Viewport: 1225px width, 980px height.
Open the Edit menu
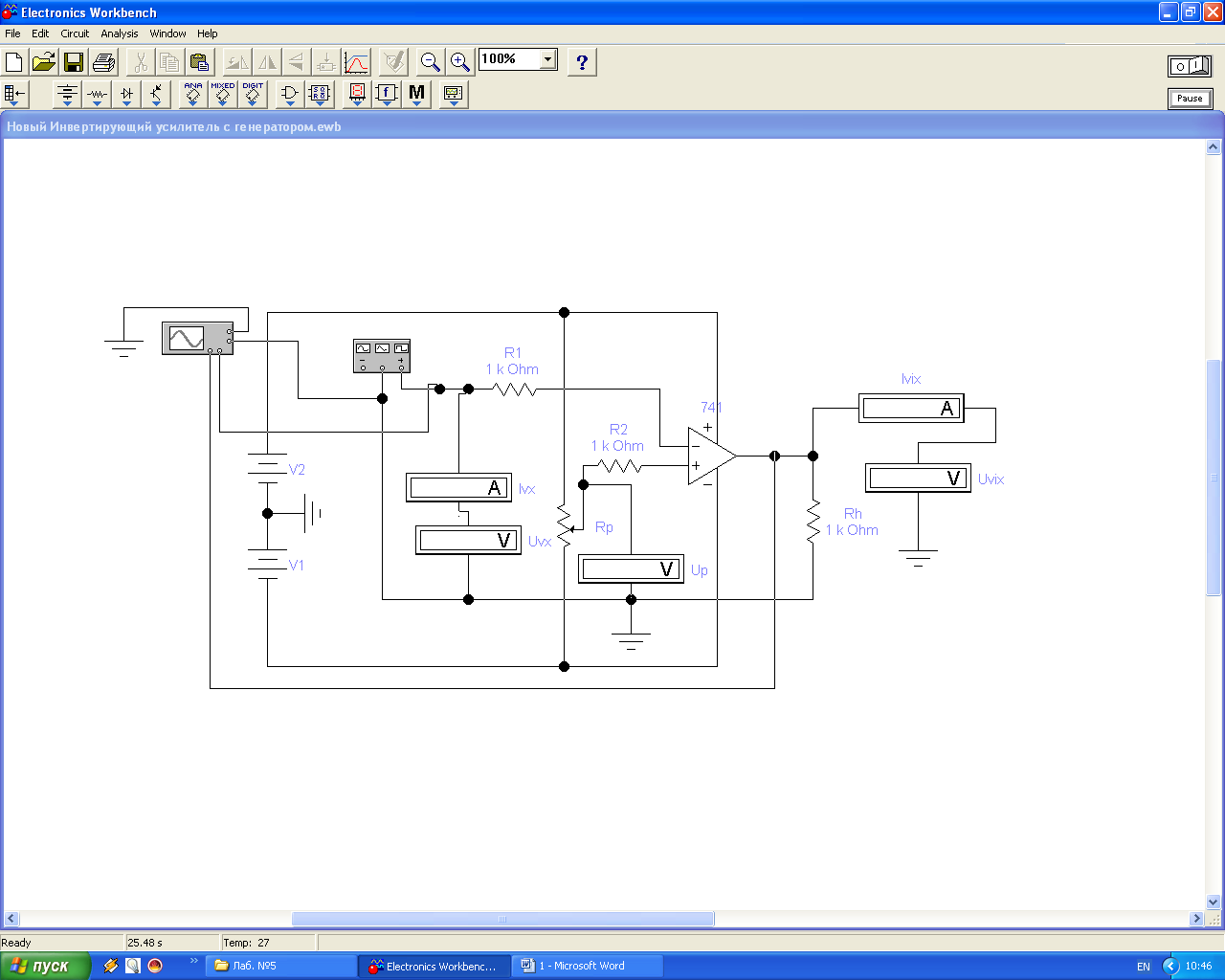click(x=40, y=33)
